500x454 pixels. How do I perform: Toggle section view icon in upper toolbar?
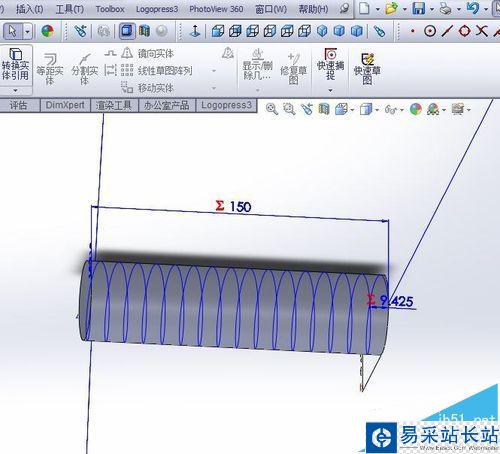(144, 31)
